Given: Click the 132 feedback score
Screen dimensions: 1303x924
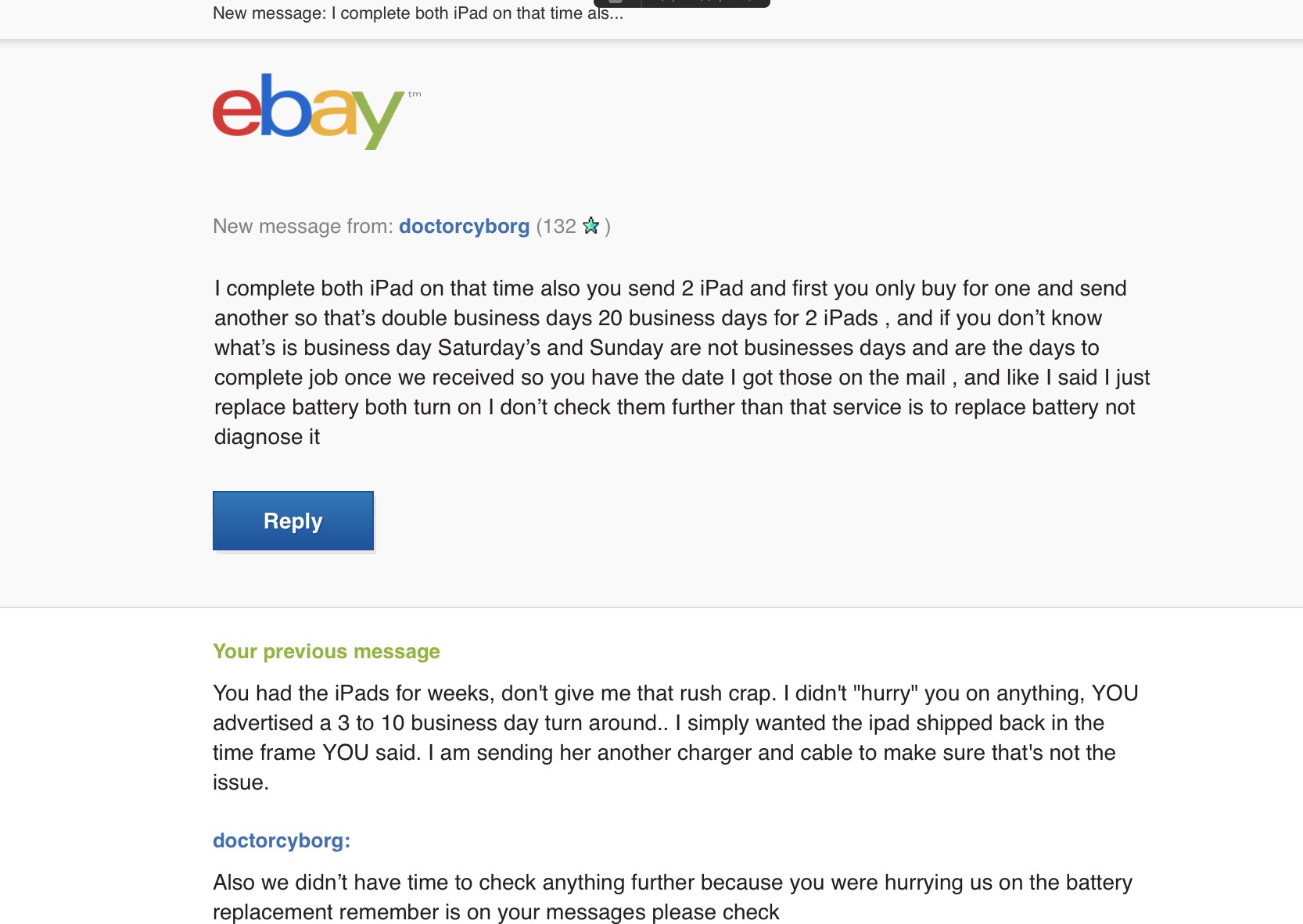Looking at the screenshot, I should click(559, 227).
